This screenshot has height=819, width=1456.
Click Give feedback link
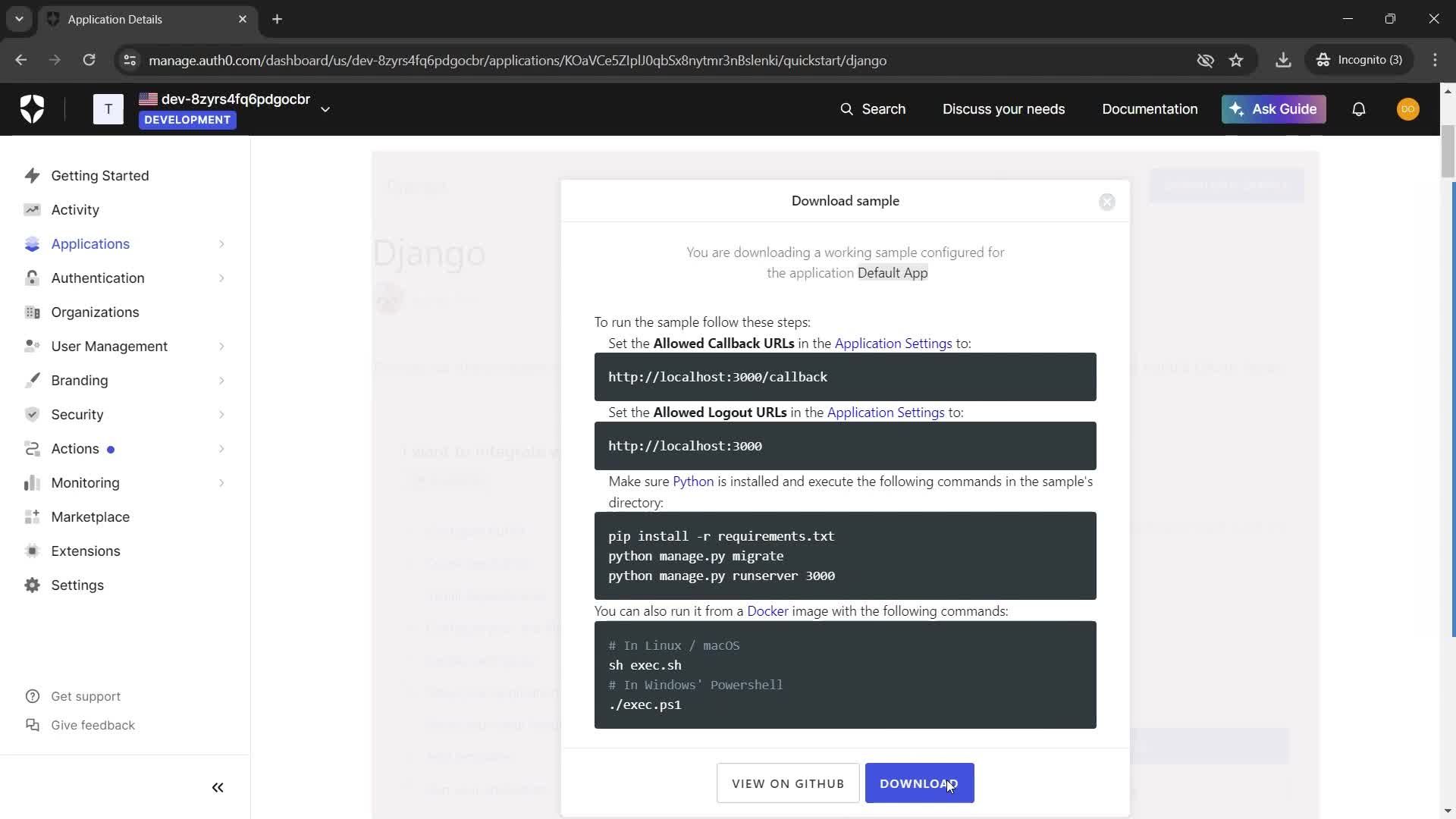[x=93, y=726]
